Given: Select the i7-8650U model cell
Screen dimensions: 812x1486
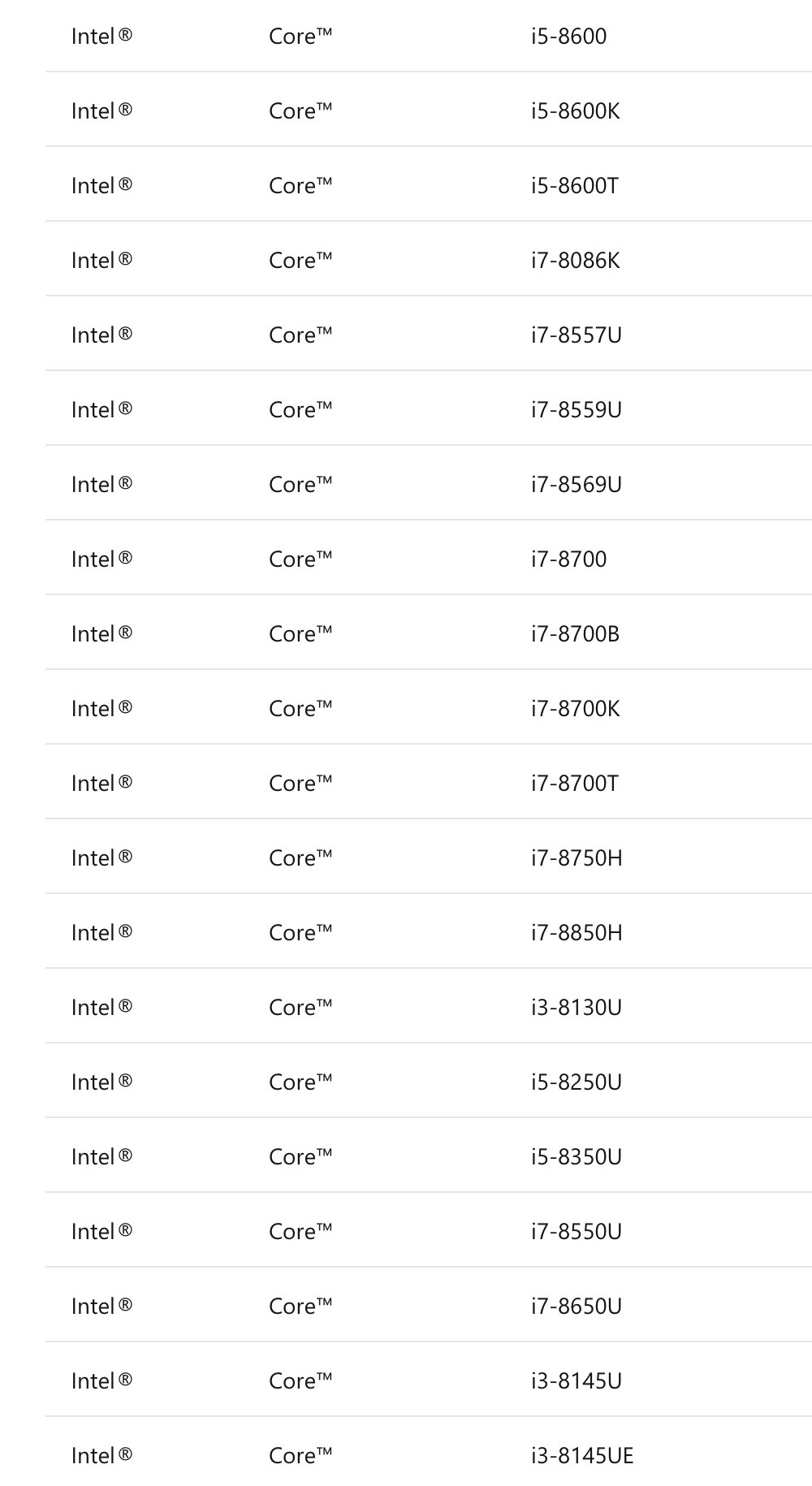Looking at the screenshot, I should click(x=576, y=1307).
